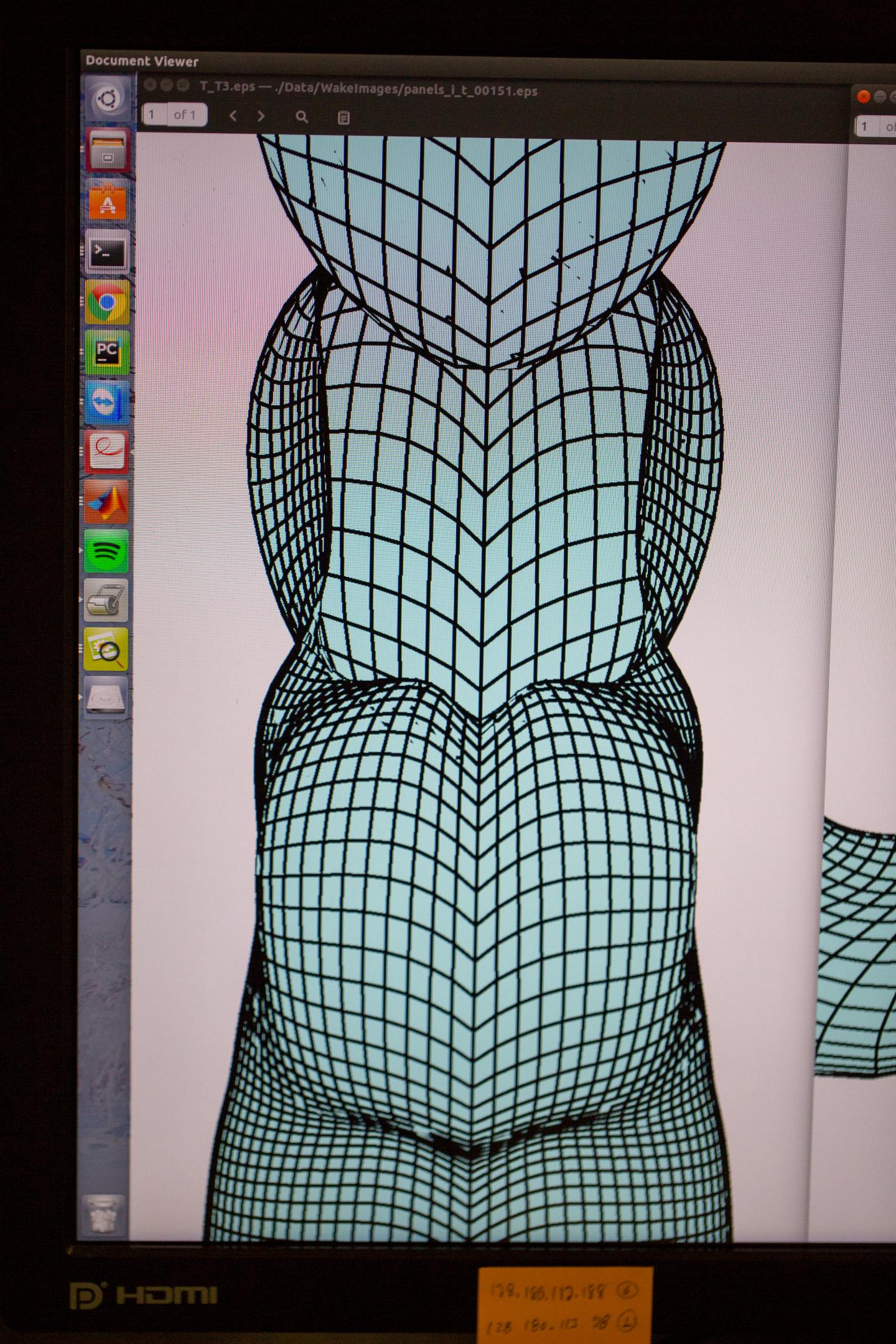This screenshot has height=1344, width=896.
Task: Click the page number field showing 1
Action: point(154,115)
